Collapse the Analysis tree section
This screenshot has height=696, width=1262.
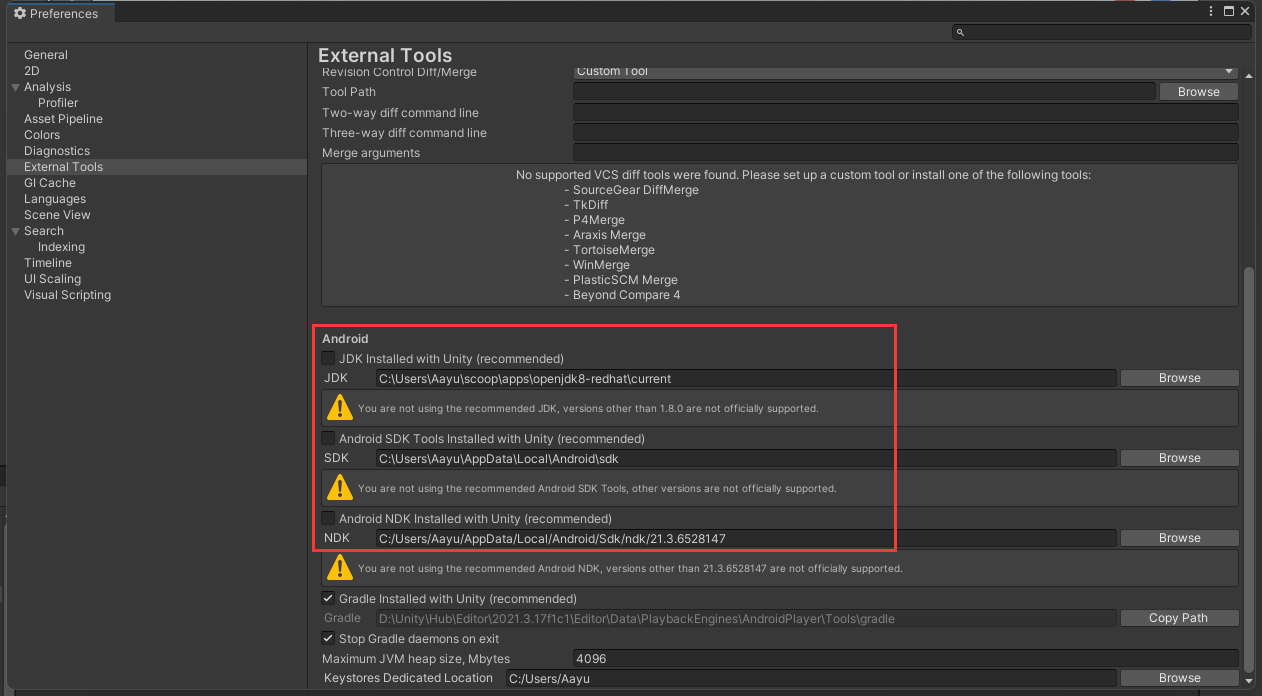pos(15,87)
